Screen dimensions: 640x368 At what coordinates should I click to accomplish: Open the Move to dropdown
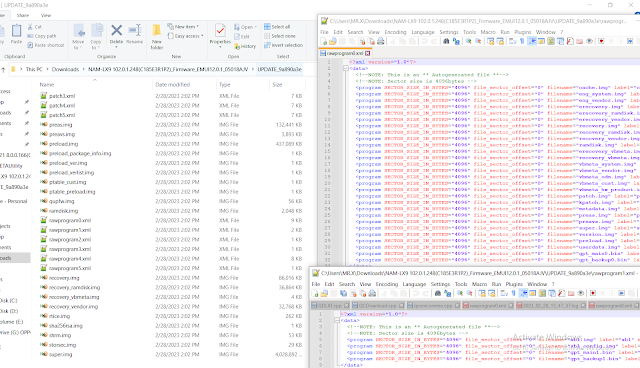[x=78, y=37]
